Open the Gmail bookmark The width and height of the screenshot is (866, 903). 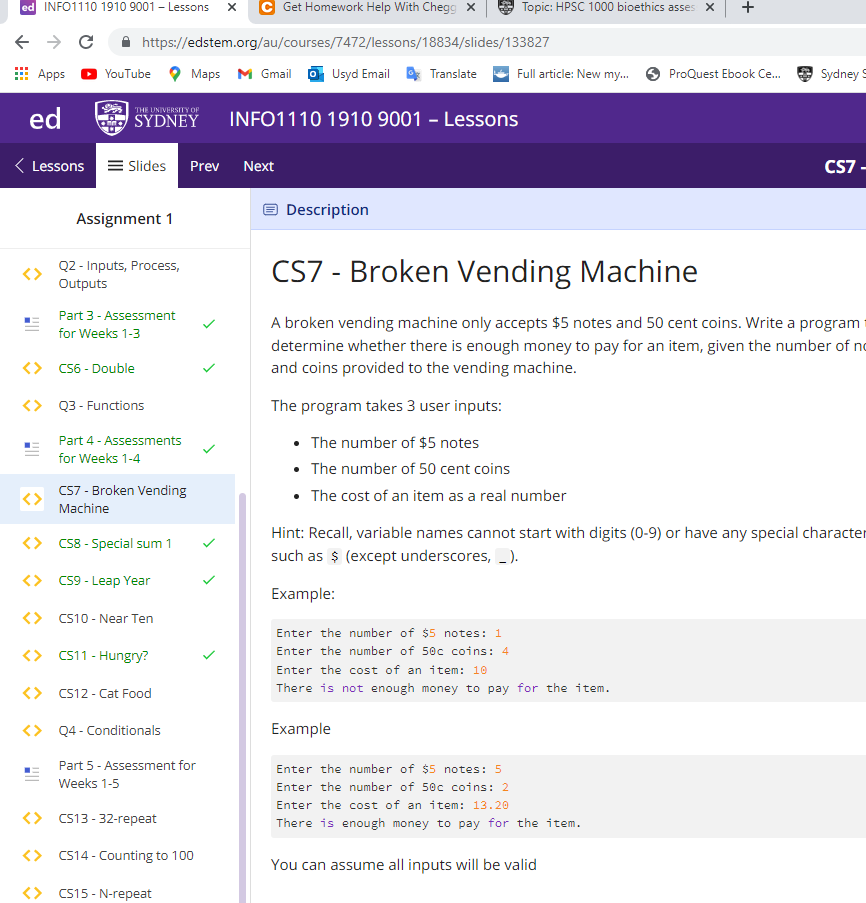(264, 74)
